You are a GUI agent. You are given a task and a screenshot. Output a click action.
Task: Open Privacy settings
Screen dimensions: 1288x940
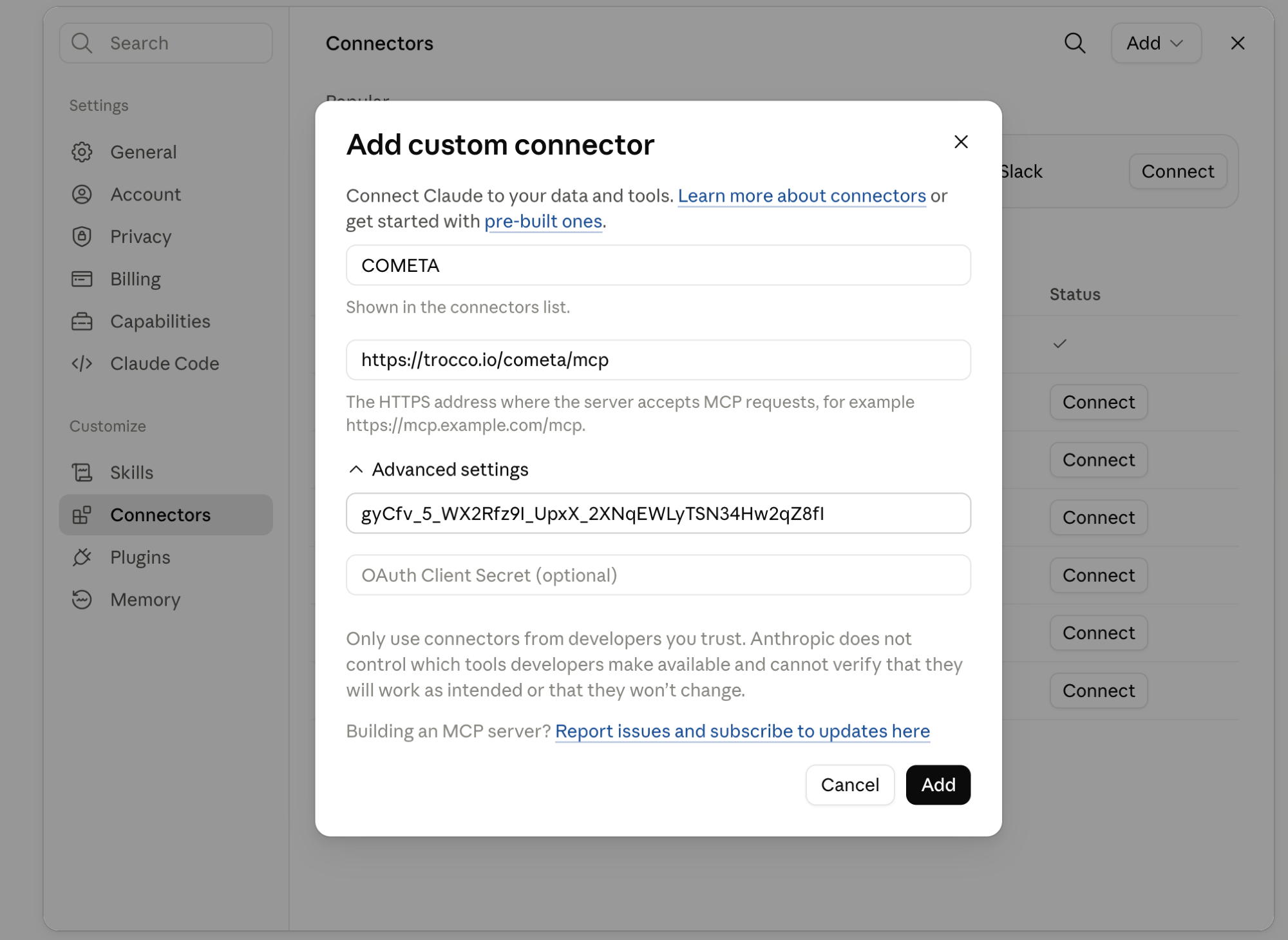pos(166,236)
